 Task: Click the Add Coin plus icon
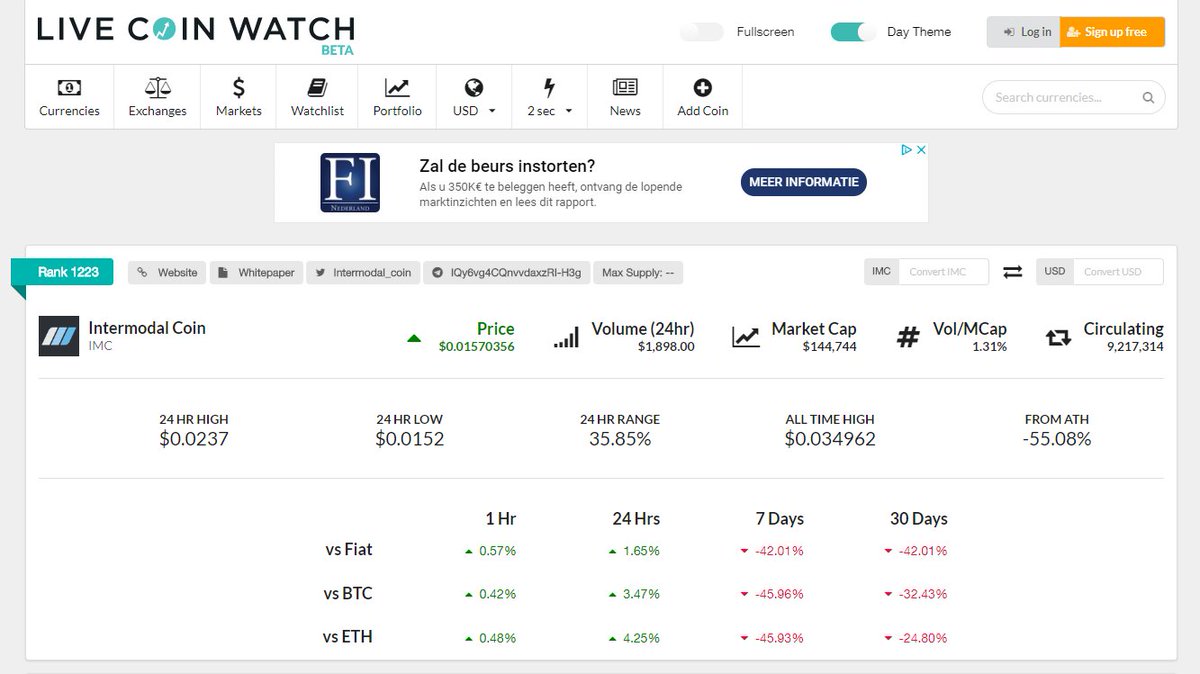tap(703, 87)
